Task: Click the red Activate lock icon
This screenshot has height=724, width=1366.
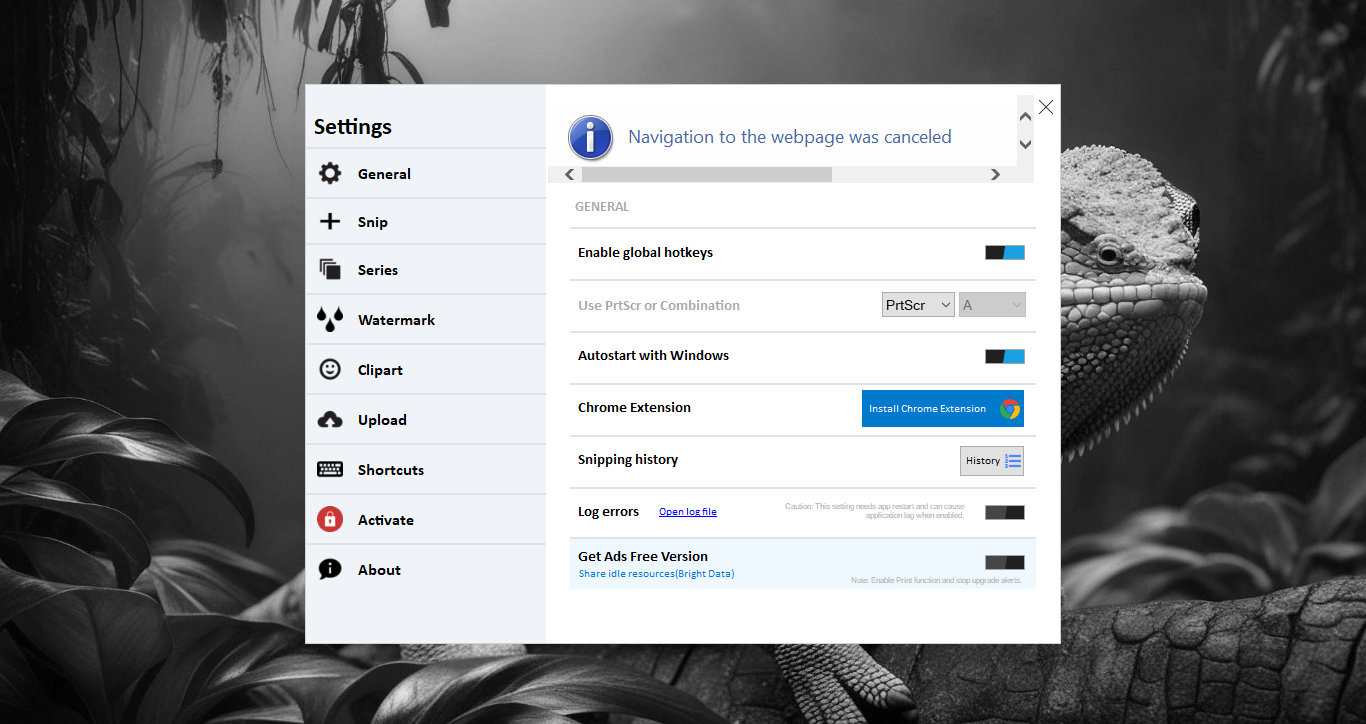Action: coord(330,520)
